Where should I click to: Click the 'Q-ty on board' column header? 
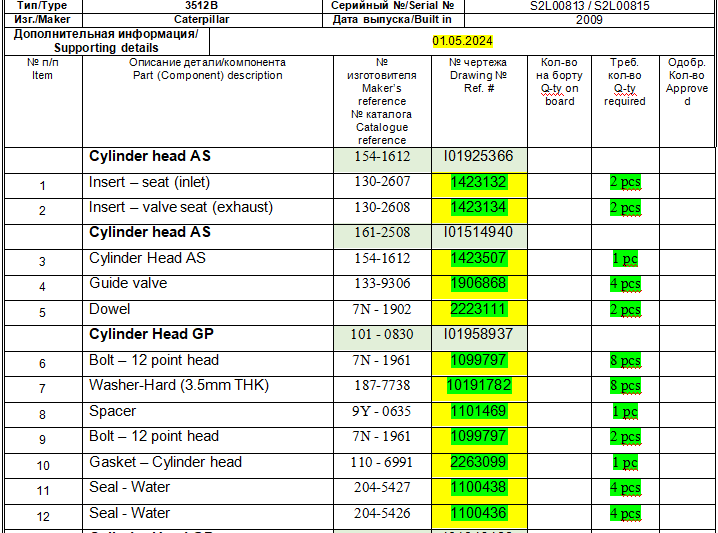pyautogui.click(x=559, y=82)
